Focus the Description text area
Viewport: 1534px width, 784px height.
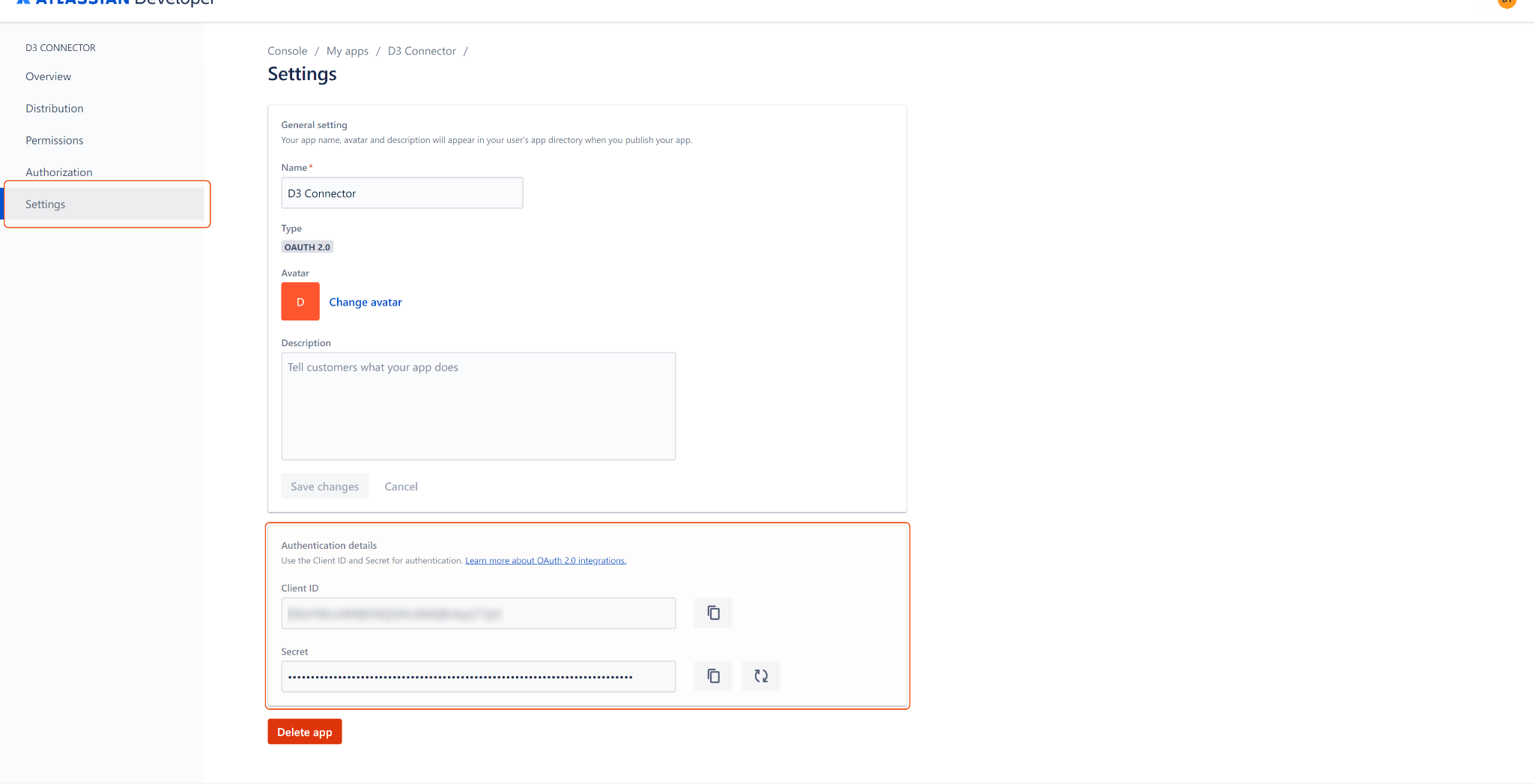(x=479, y=407)
